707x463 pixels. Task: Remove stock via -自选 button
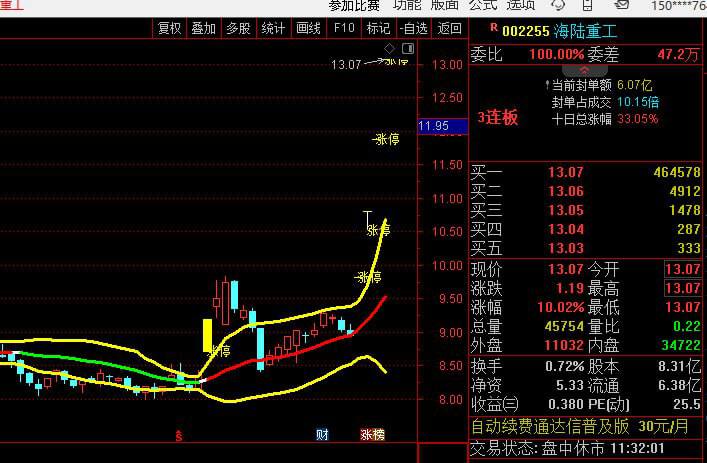click(x=413, y=28)
